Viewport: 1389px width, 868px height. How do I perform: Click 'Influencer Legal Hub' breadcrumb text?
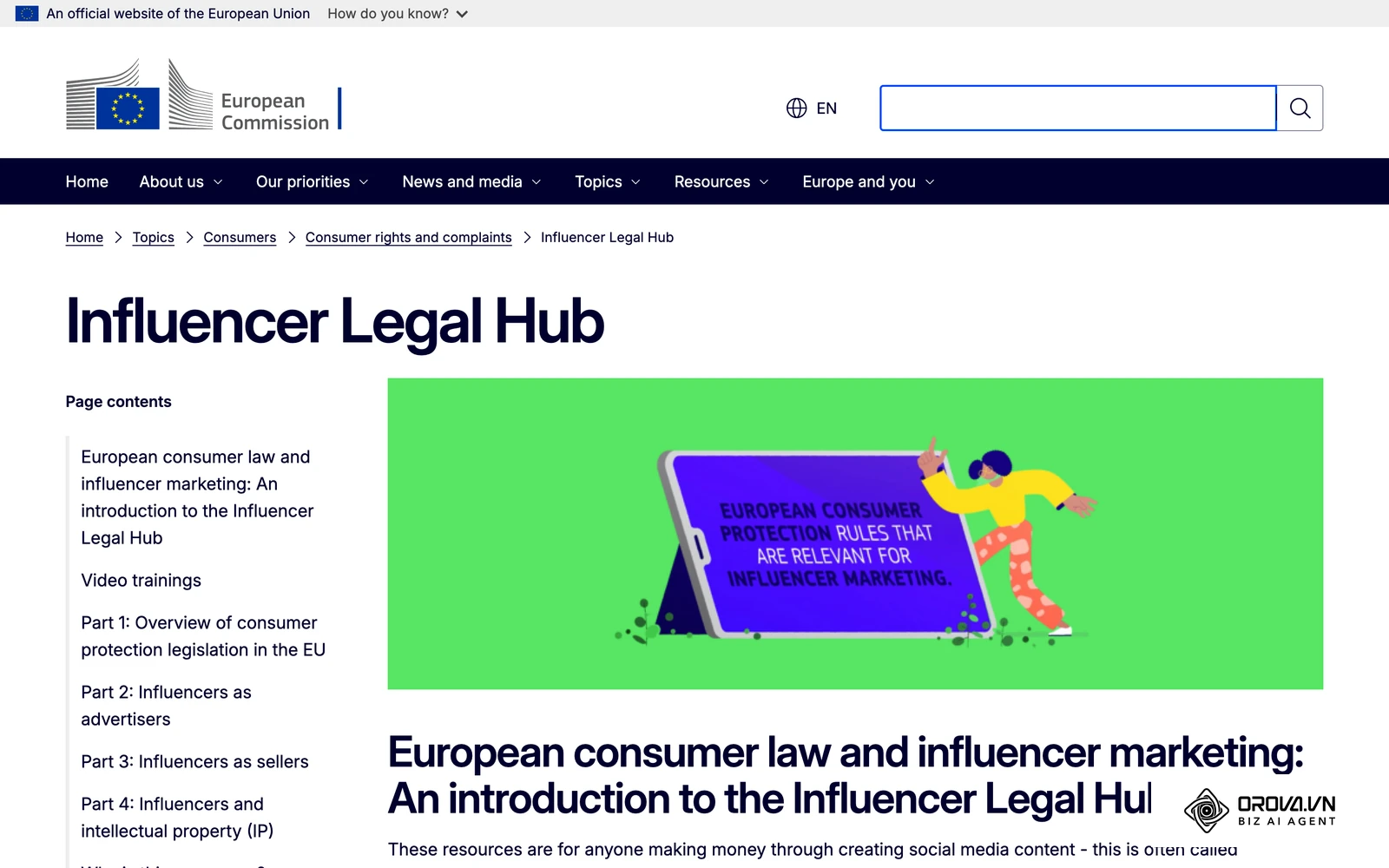pyautogui.click(x=607, y=237)
